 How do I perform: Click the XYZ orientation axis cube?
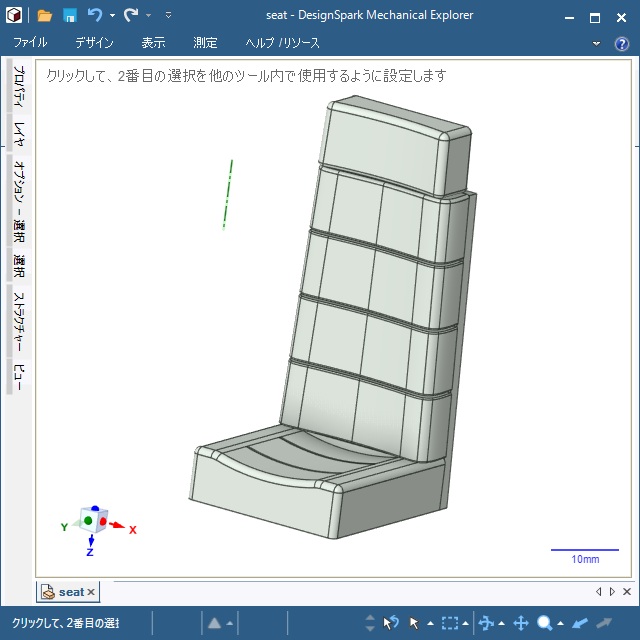(x=93, y=520)
